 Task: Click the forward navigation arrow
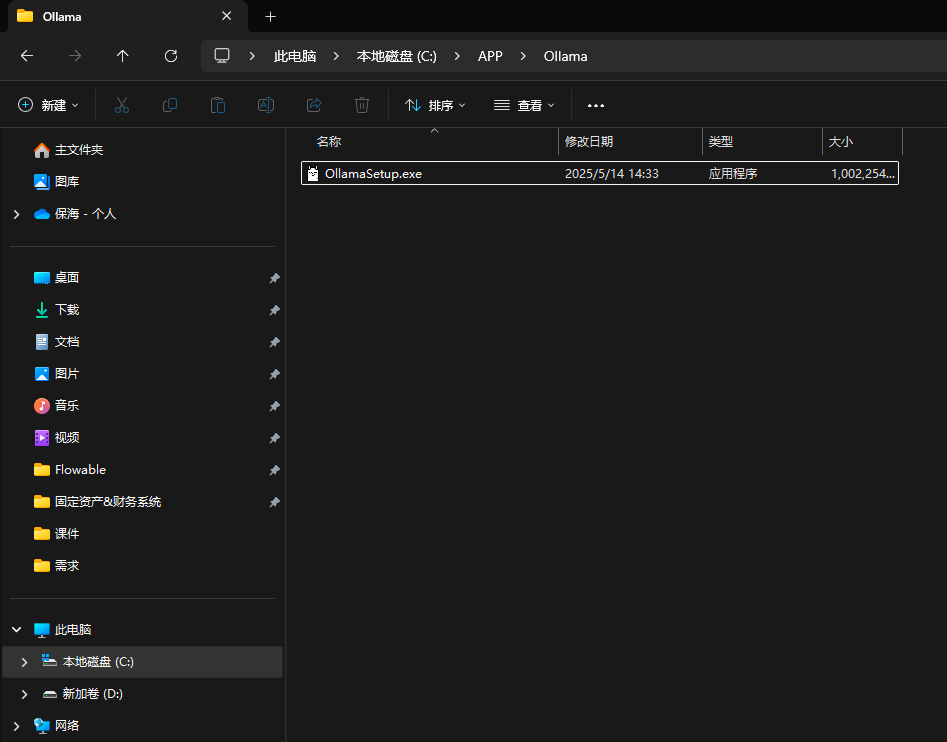[75, 56]
